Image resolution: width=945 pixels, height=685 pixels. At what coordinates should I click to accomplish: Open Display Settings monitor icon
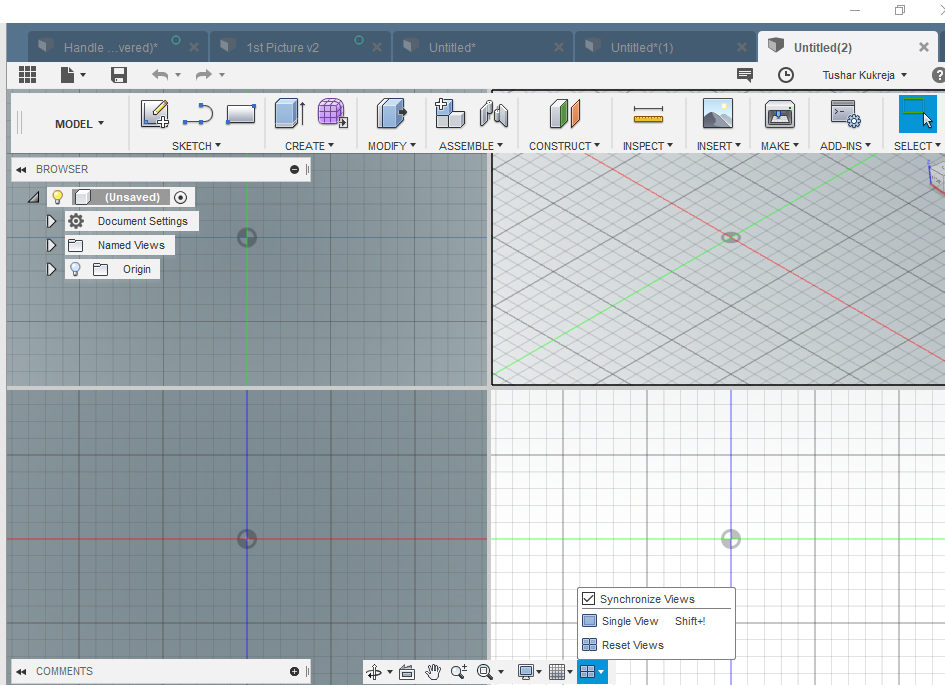[526, 672]
